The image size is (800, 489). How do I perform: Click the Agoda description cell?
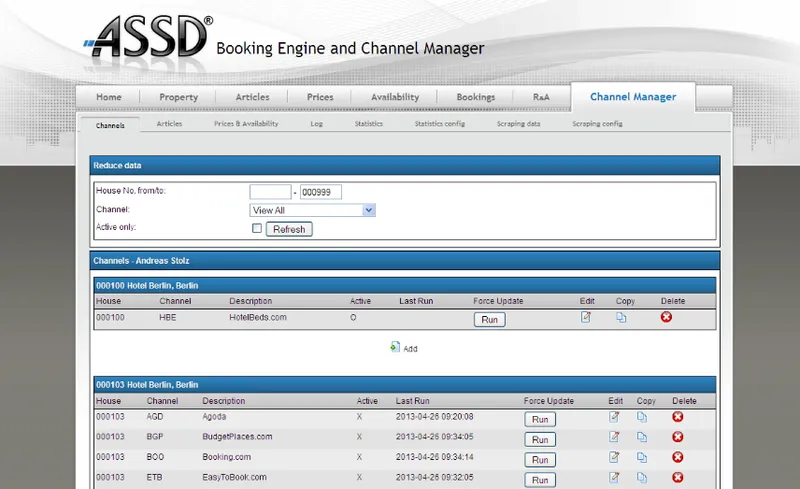pyautogui.click(x=214, y=417)
